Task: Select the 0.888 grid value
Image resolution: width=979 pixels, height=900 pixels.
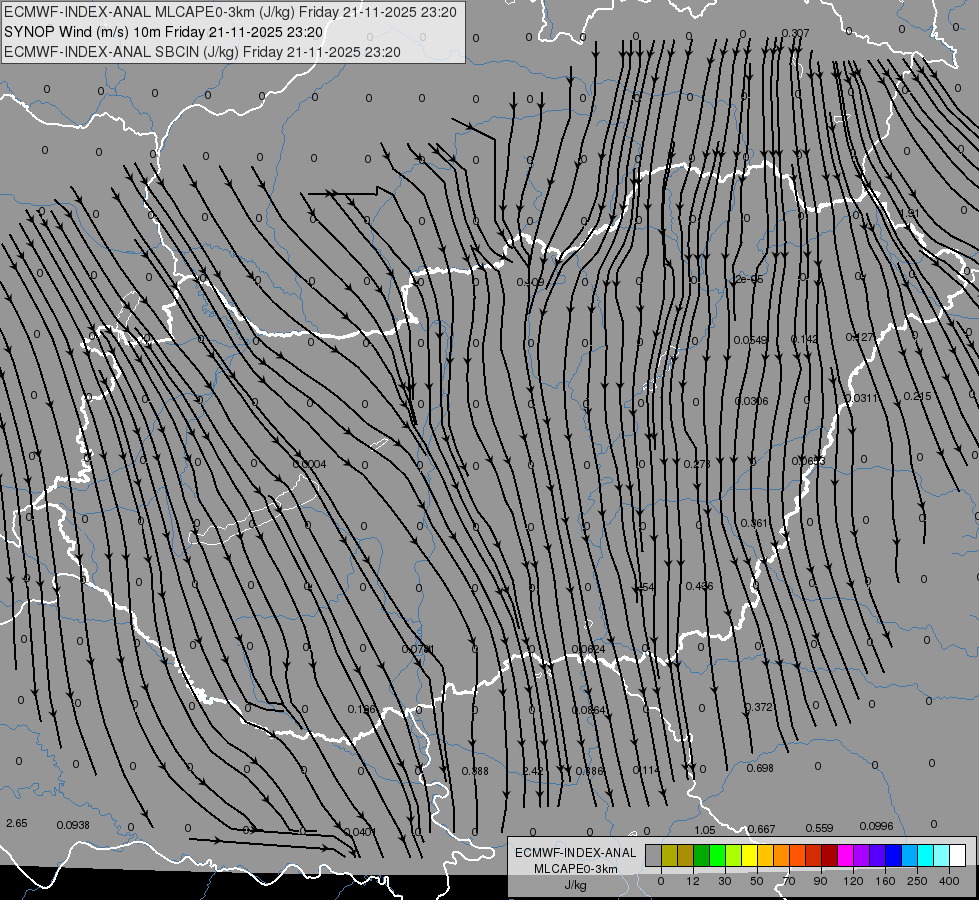Action: tap(475, 771)
